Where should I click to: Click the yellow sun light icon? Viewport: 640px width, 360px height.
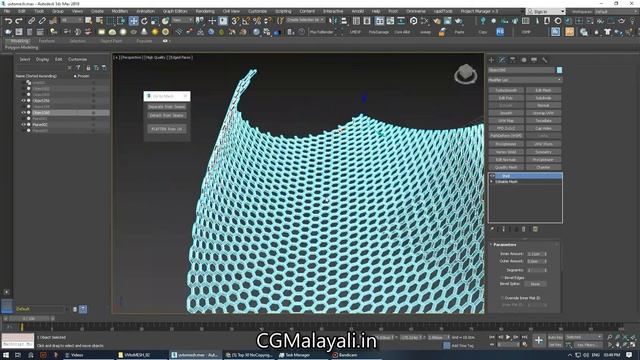(155, 32)
